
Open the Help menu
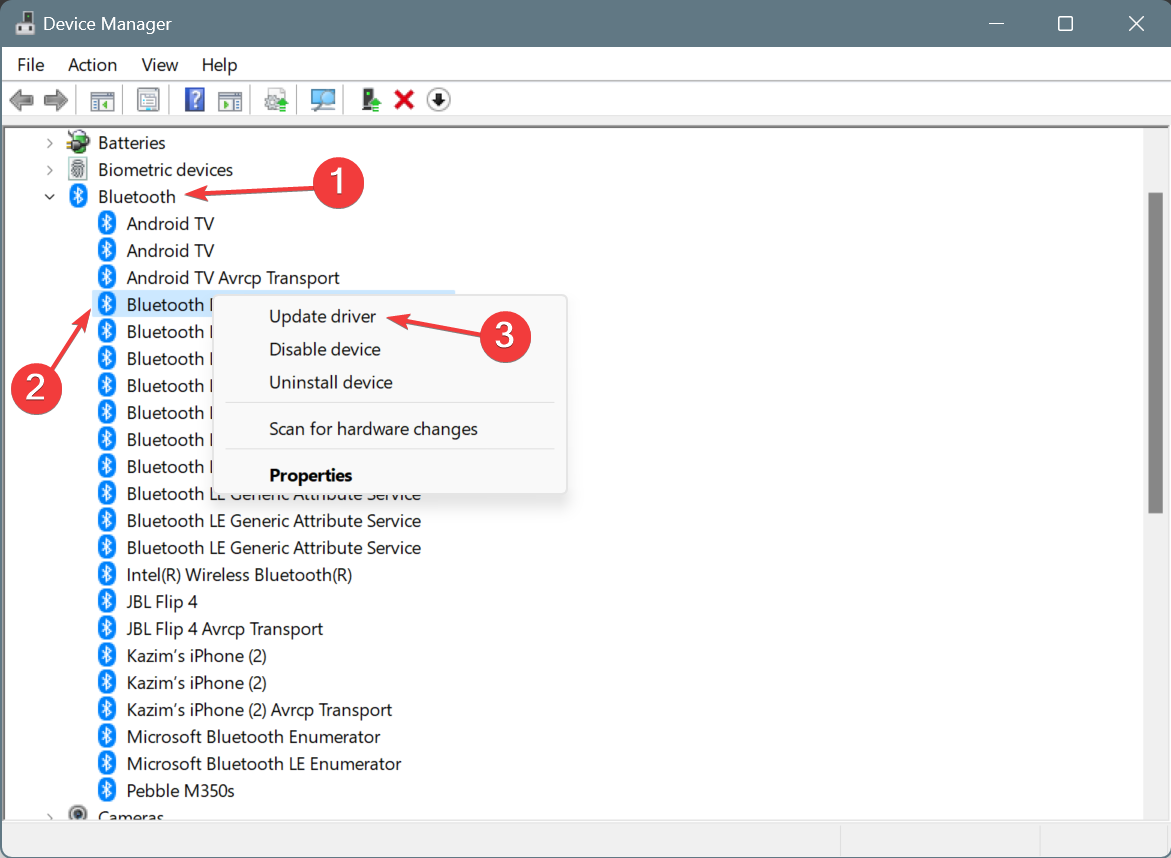pyautogui.click(x=219, y=65)
